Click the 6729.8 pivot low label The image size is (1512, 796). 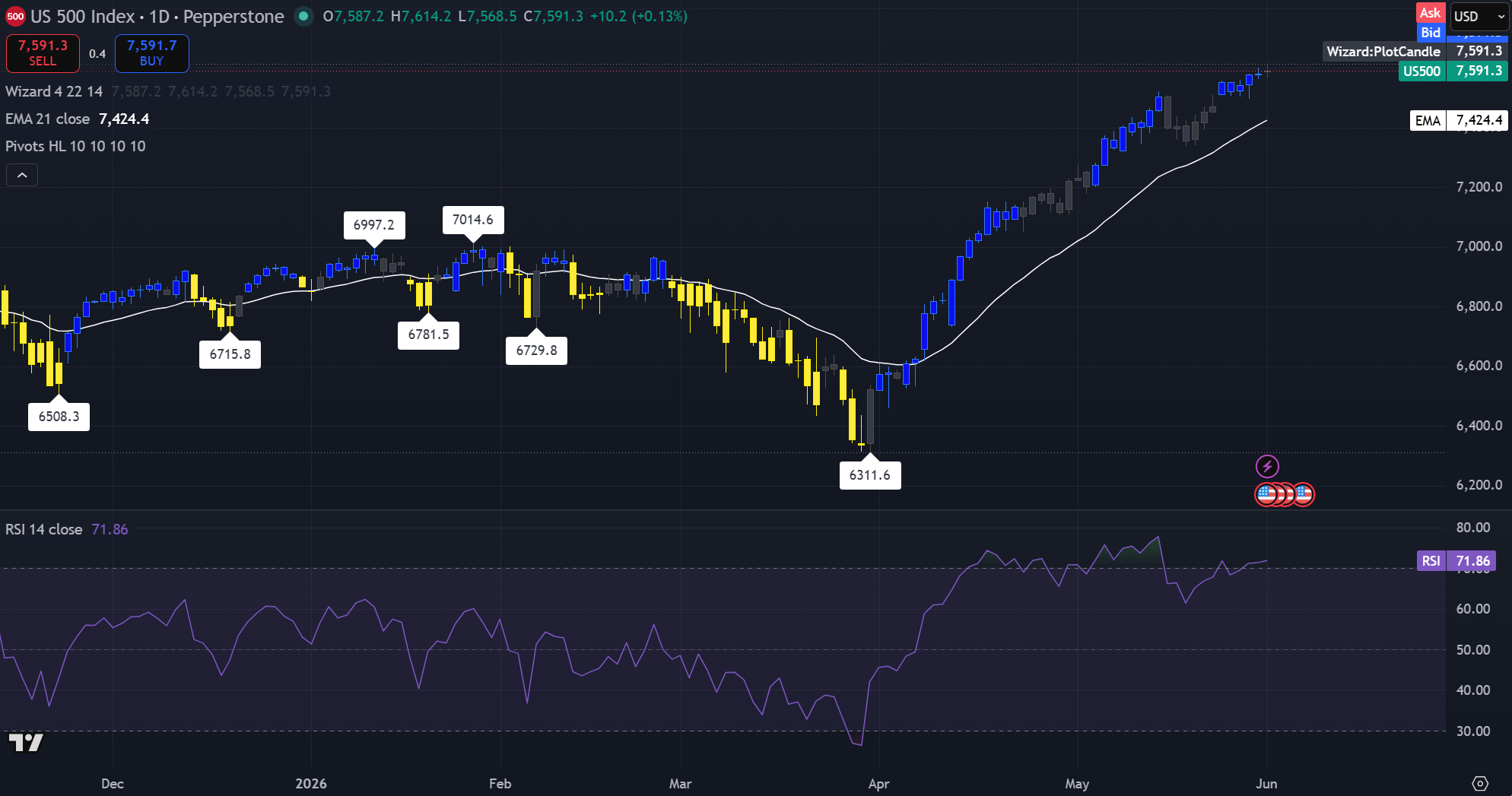click(537, 350)
